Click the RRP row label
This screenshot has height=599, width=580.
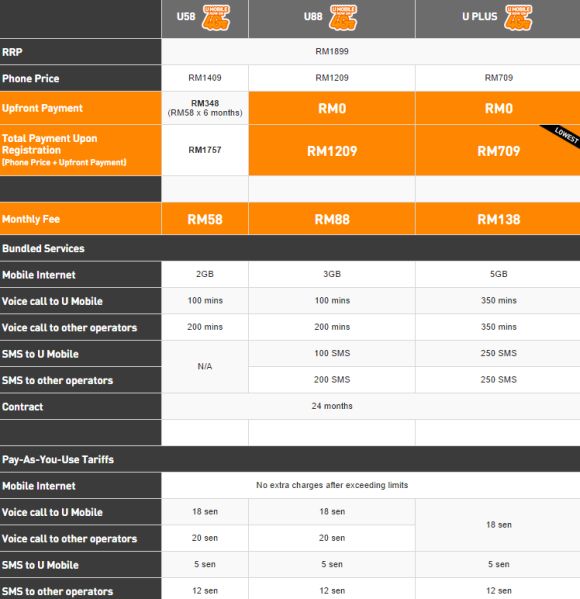click(12, 52)
